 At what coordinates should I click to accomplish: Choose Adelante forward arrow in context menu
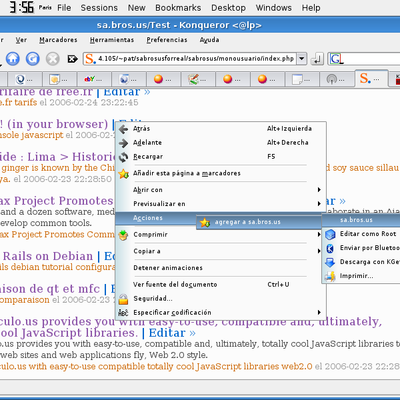tap(123, 143)
